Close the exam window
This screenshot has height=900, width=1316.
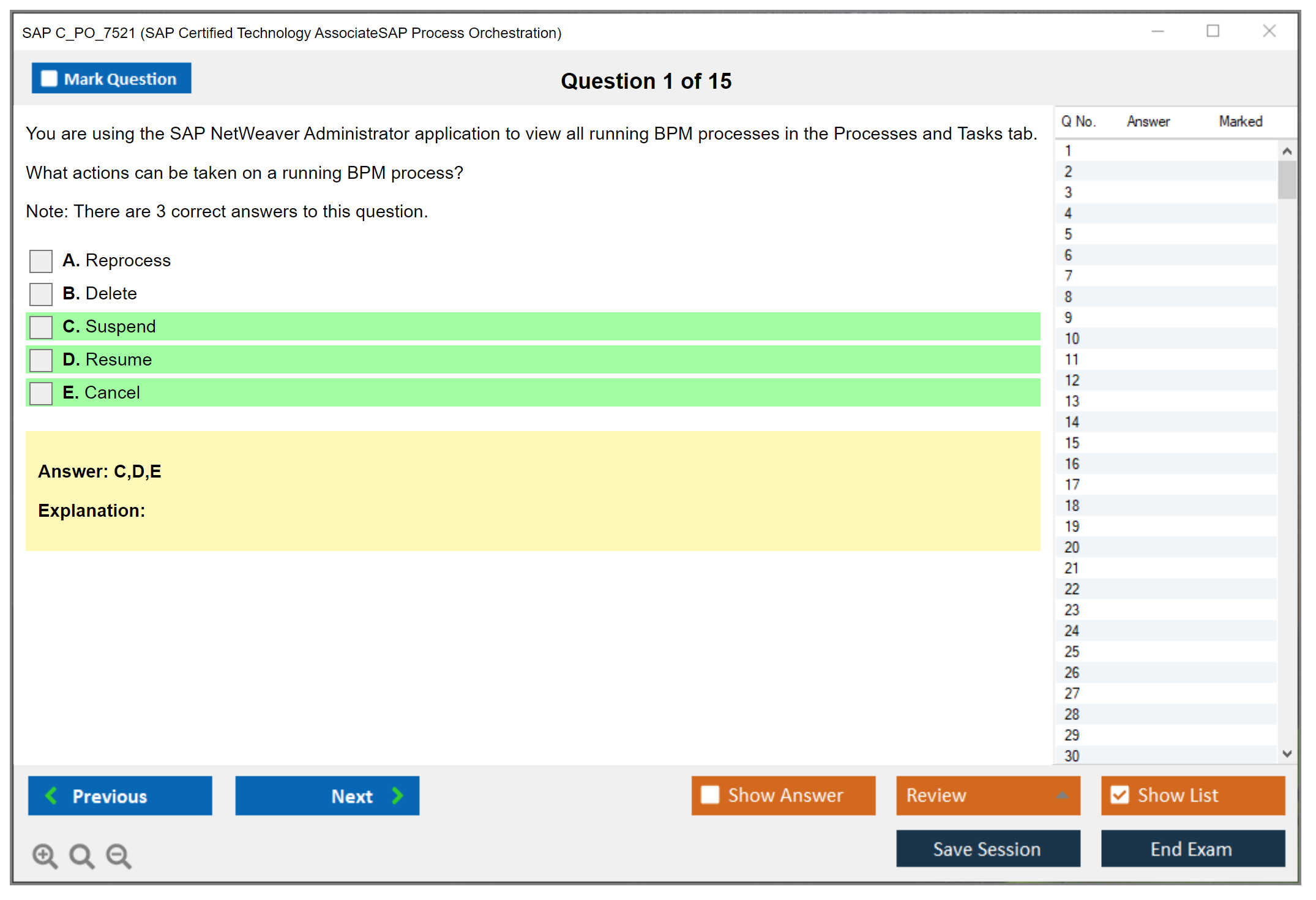tap(1269, 31)
